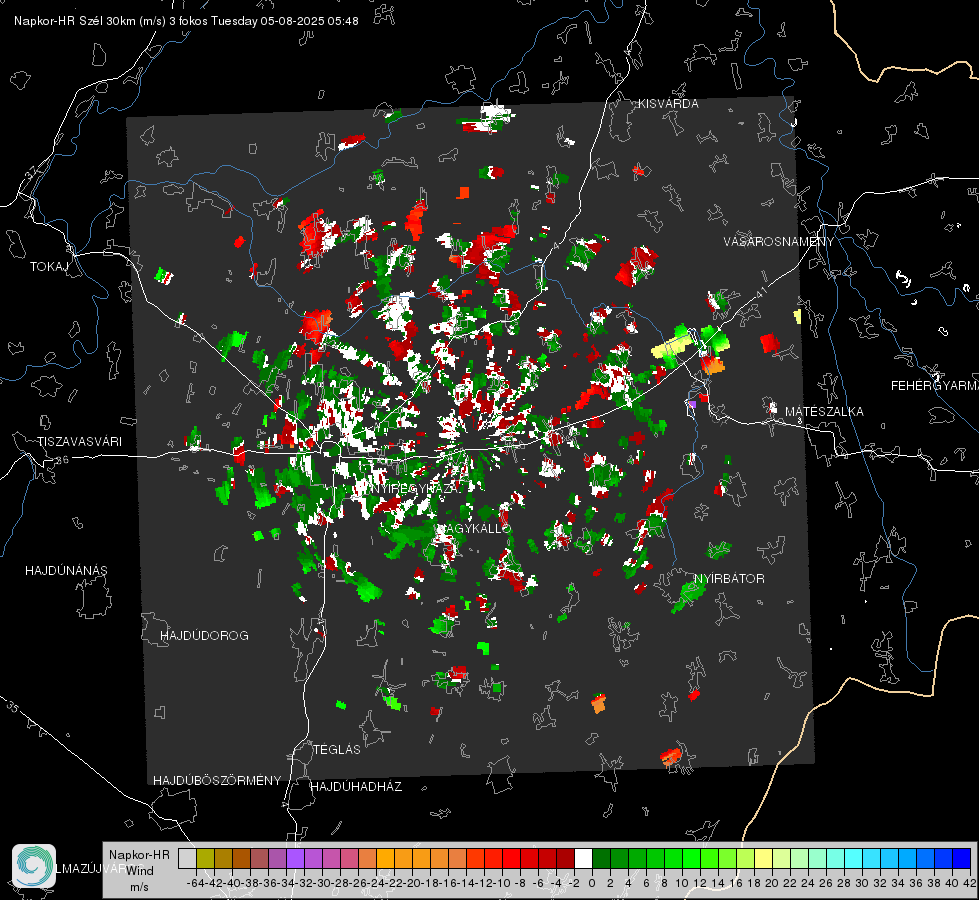
Task: Select the TÉGLÁS town label
Action: 337,750
